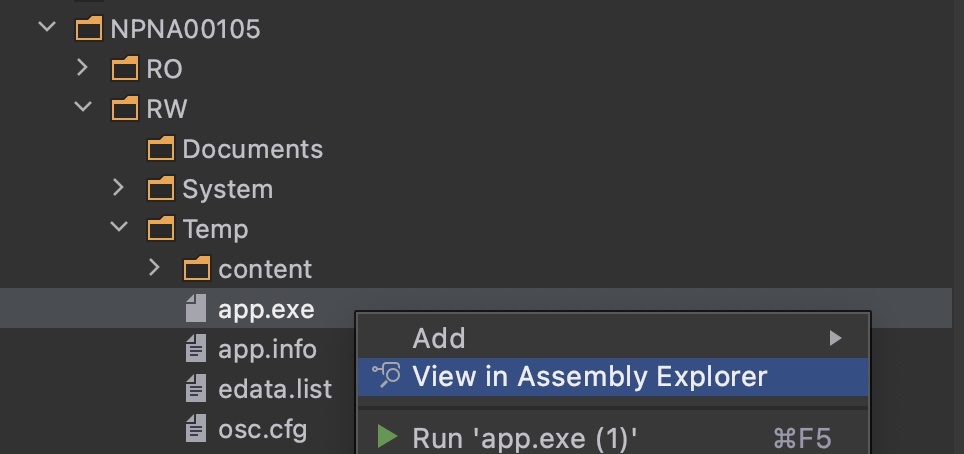Click the RW folder icon
Image resolution: width=964 pixels, height=454 pixels.
125,109
